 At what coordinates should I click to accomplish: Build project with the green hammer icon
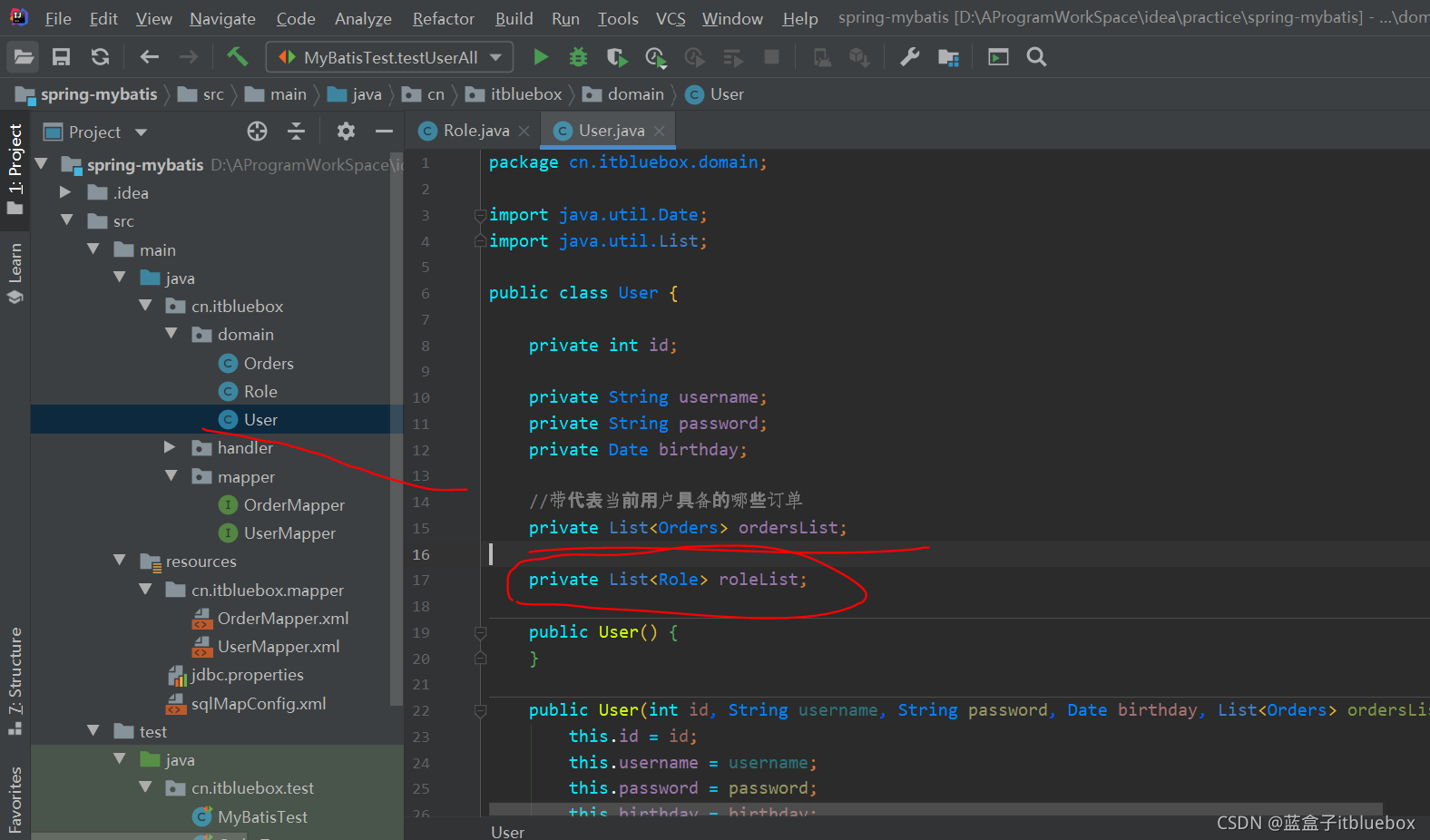pos(238,57)
